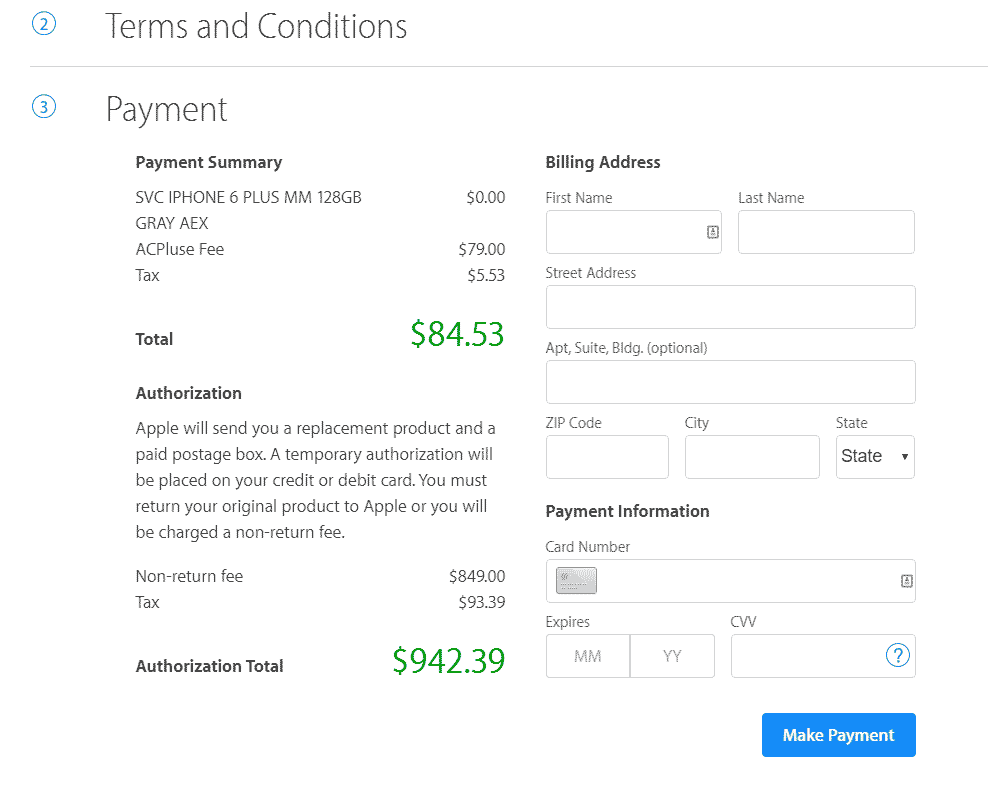Focus the First Name input field
Screen dimensions: 988x800
click(x=625, y=232)
